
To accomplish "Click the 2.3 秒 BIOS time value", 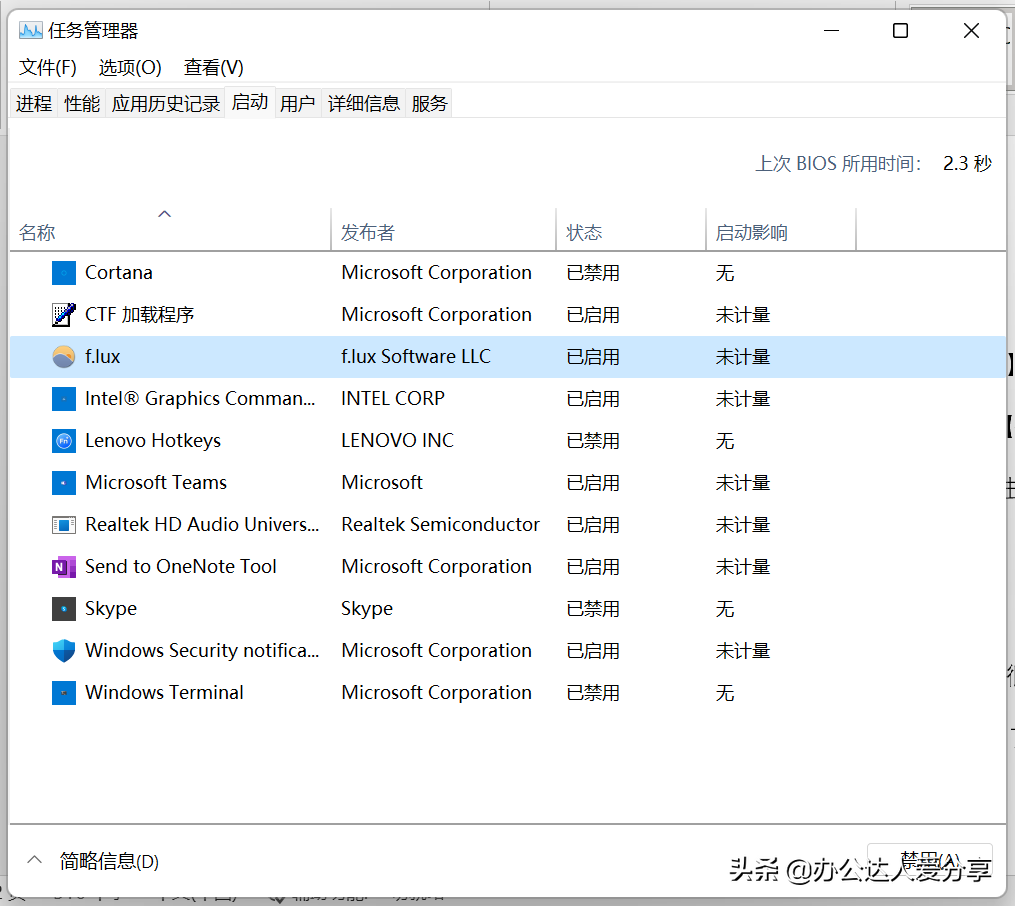I will pos(967,163).
